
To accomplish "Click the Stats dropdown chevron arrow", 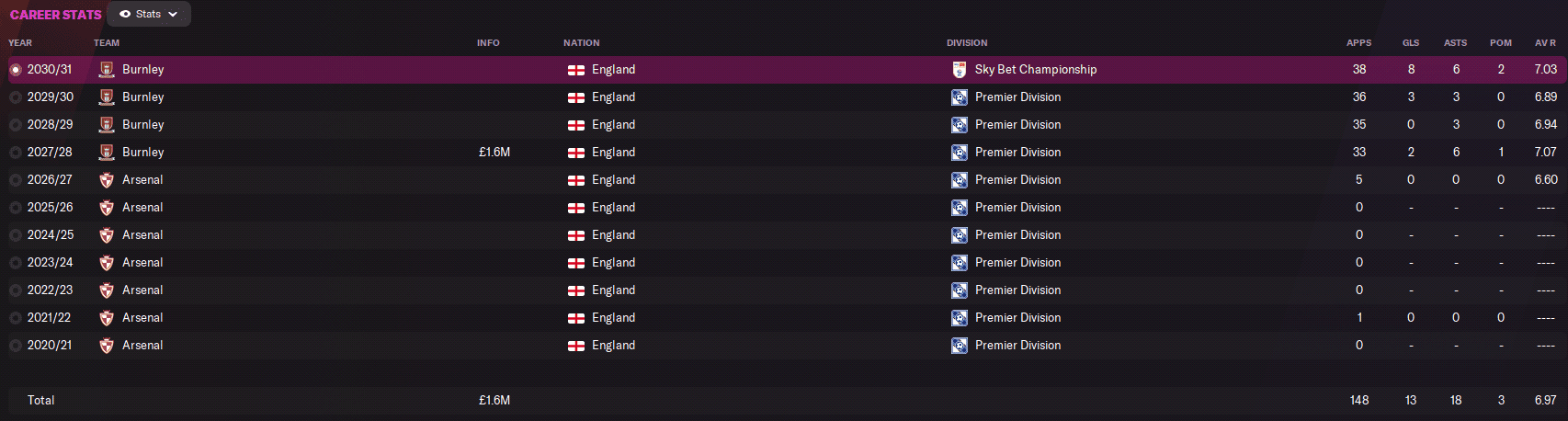I will click(x=173, y=15).
